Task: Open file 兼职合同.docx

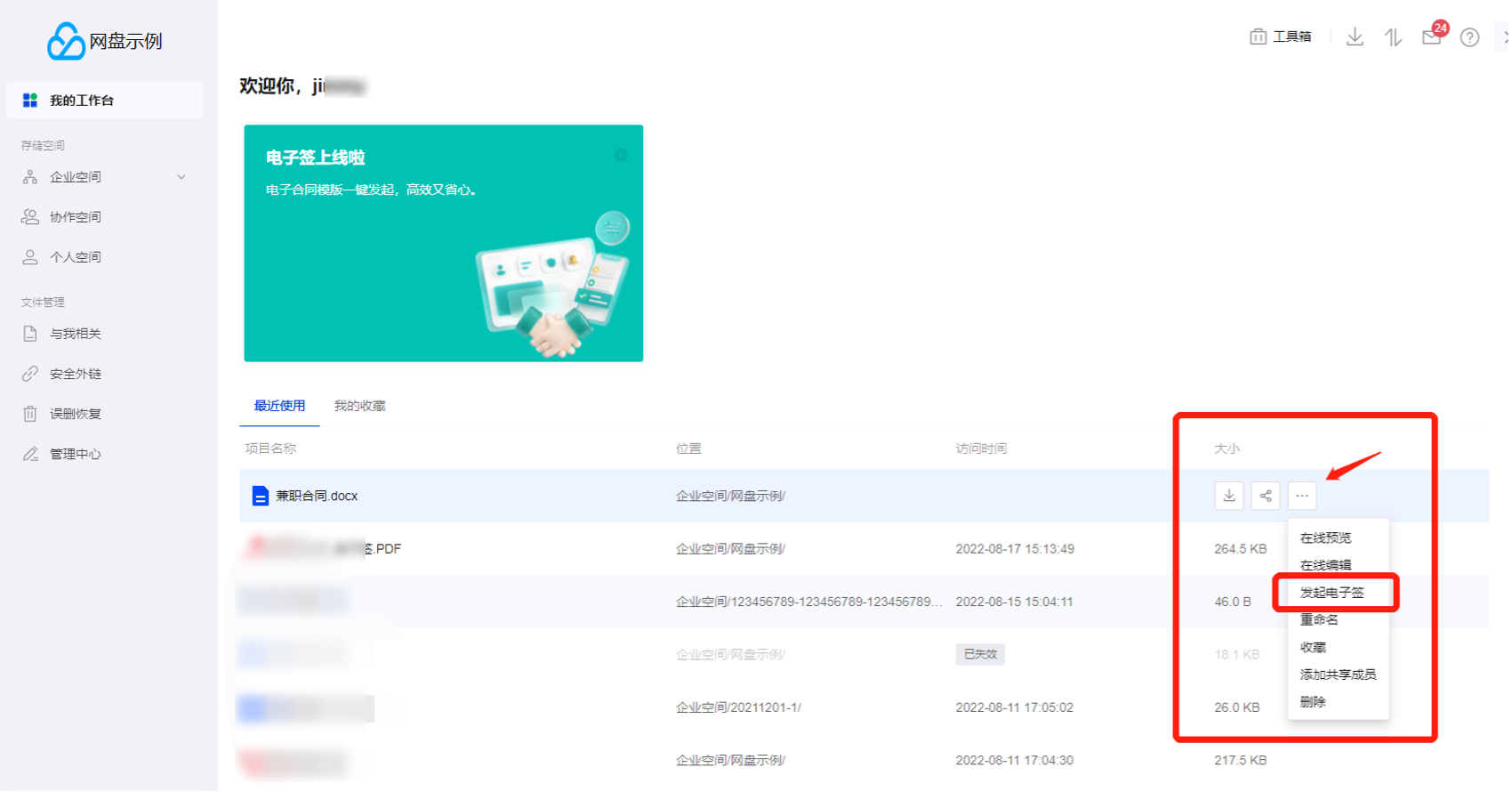Action: [317, 496]
